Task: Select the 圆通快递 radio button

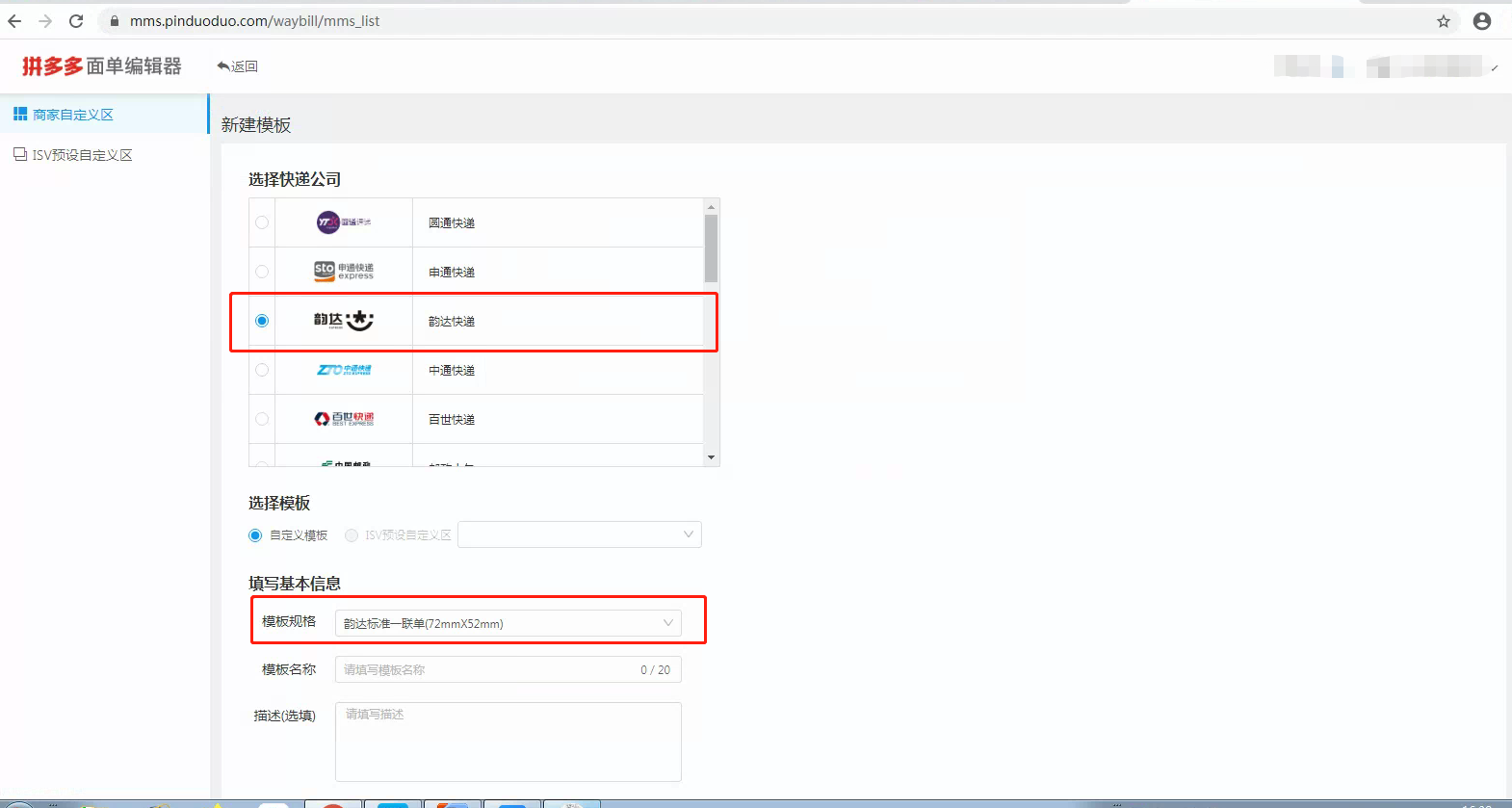Action: (x=262, y=222)
